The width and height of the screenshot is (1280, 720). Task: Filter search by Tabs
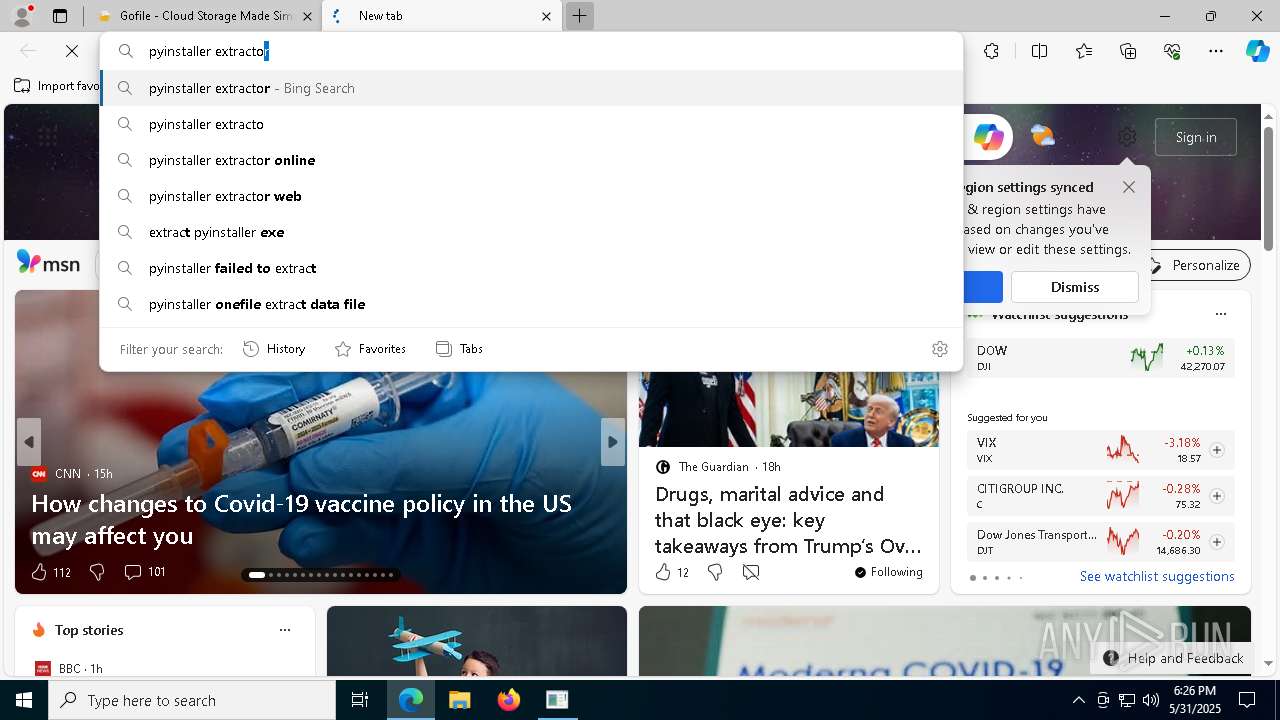[459, 349]
